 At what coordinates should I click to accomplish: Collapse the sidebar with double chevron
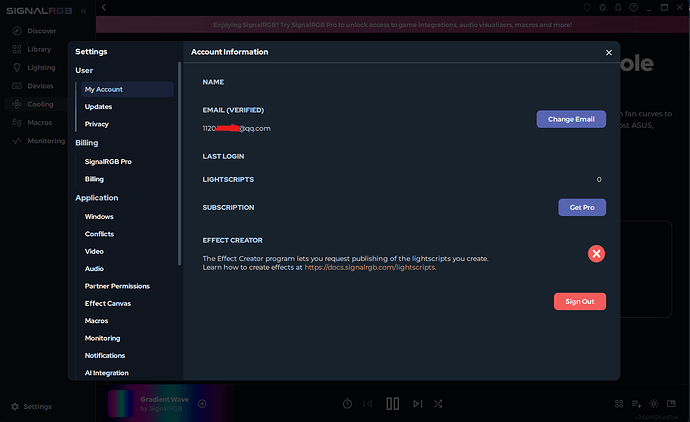(x=84, y=11)
